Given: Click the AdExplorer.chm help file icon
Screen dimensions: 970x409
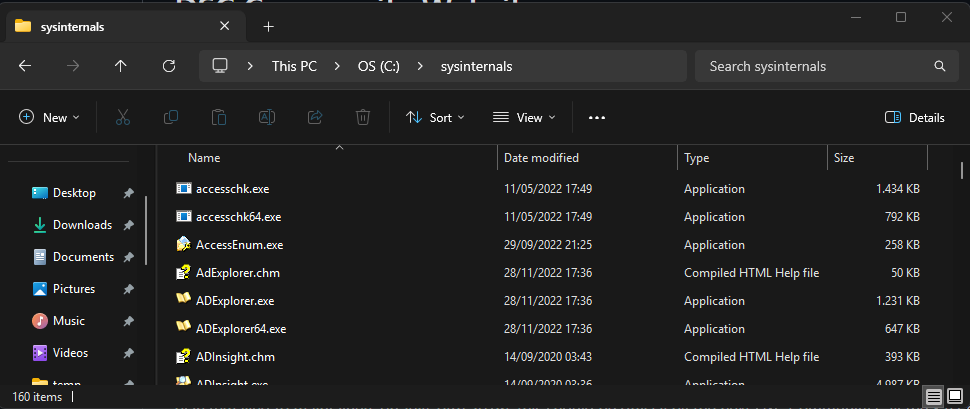Looking at the screenshot, I should (x=184, y=272).
